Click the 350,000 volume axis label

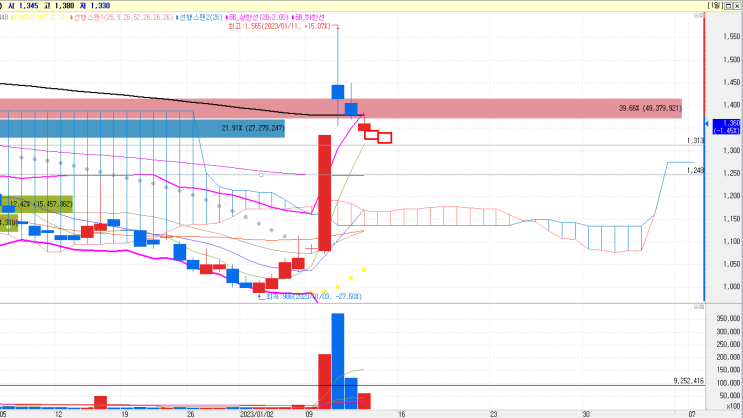tap(729, 318)
